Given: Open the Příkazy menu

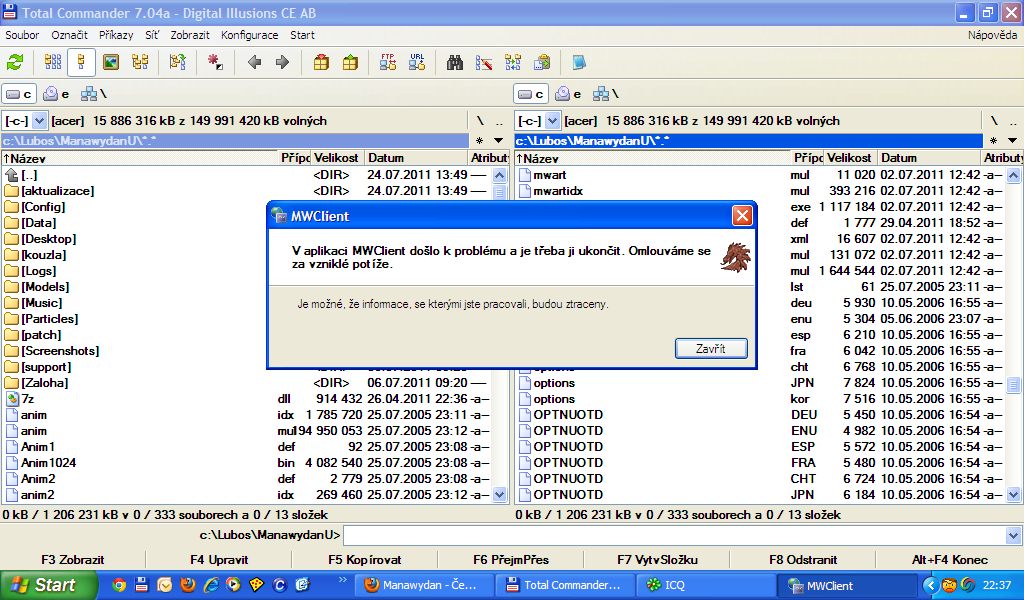Looking at the screenshot, I should click(116, 35).
